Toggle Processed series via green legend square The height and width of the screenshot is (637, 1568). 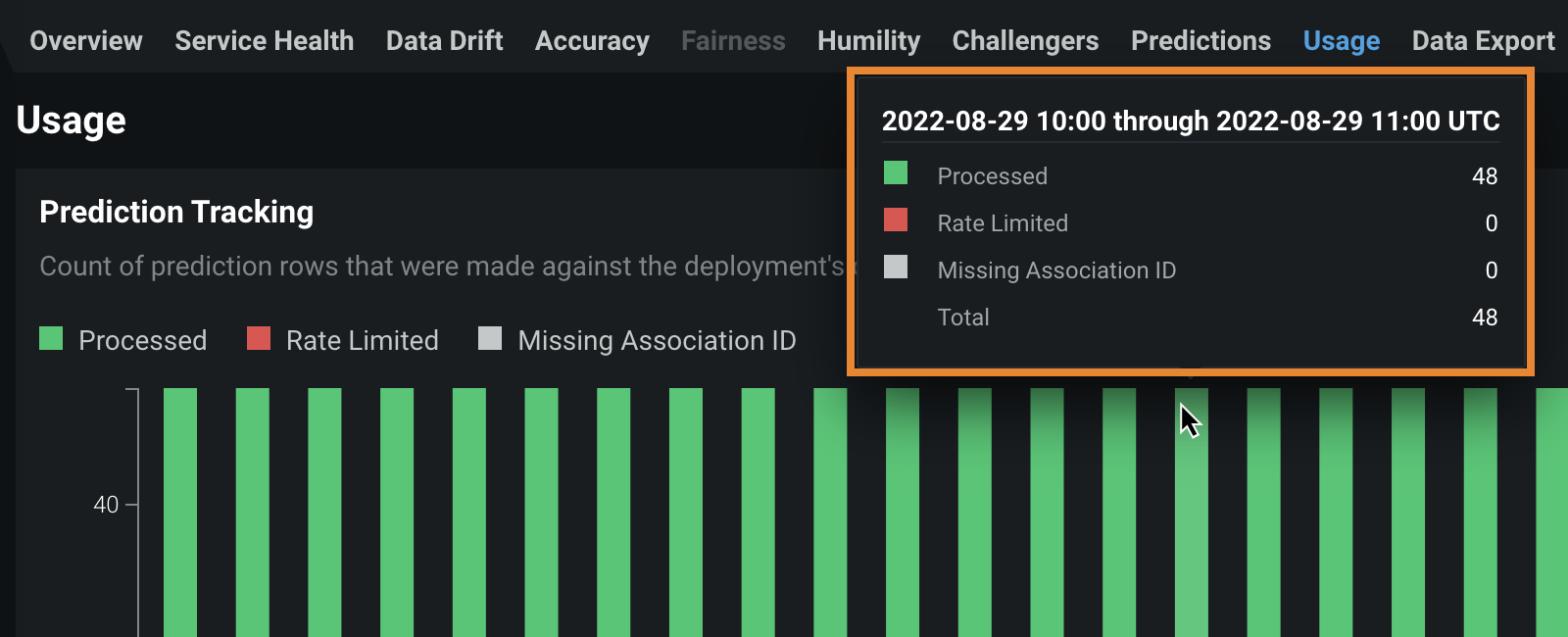(x=51, y=339)
